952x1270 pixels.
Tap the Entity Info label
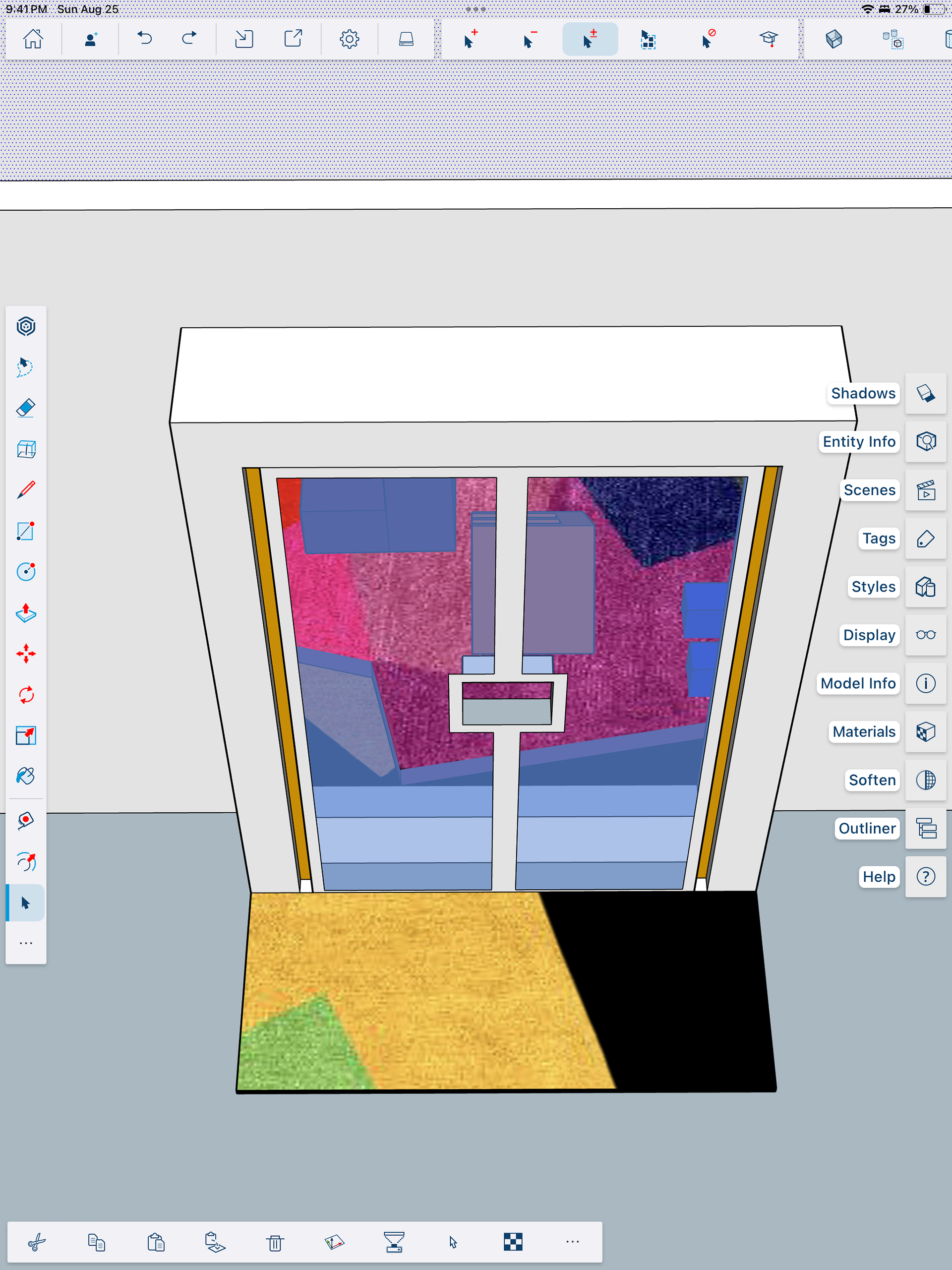click(x=859, y=441)
